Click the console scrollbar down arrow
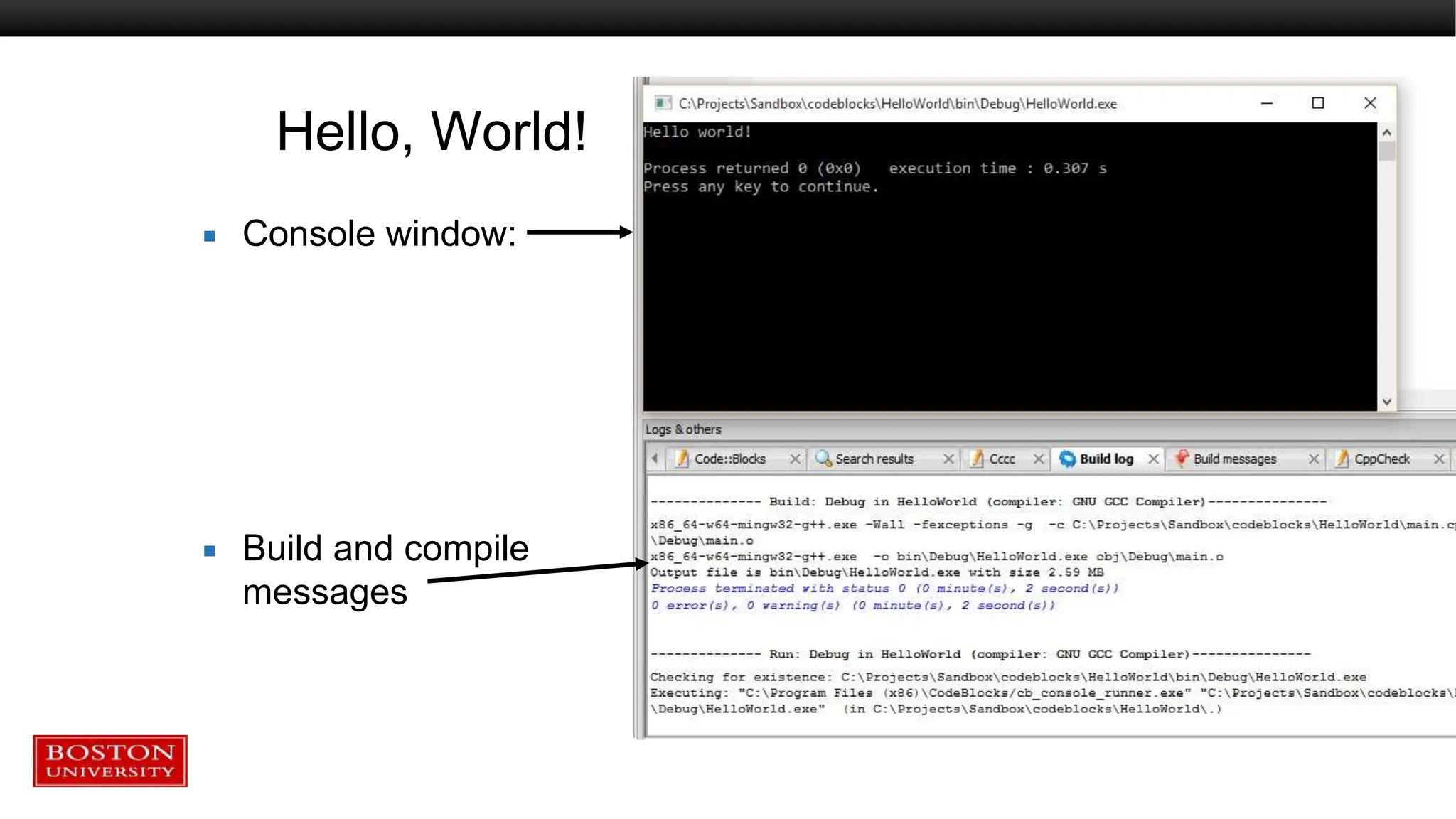This screenshot has width=1456, height=819. (1386, 402)
